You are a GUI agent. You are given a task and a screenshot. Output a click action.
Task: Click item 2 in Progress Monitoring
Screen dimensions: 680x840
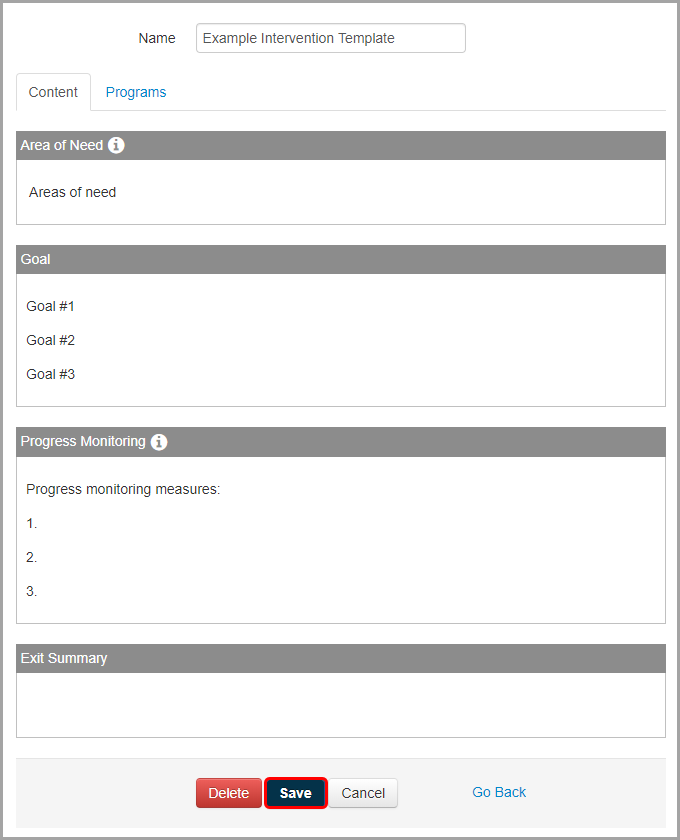click(x=32, y=557)
